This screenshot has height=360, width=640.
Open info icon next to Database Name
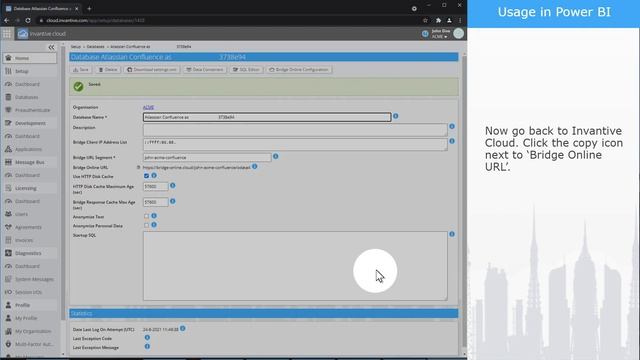(396, 116)
